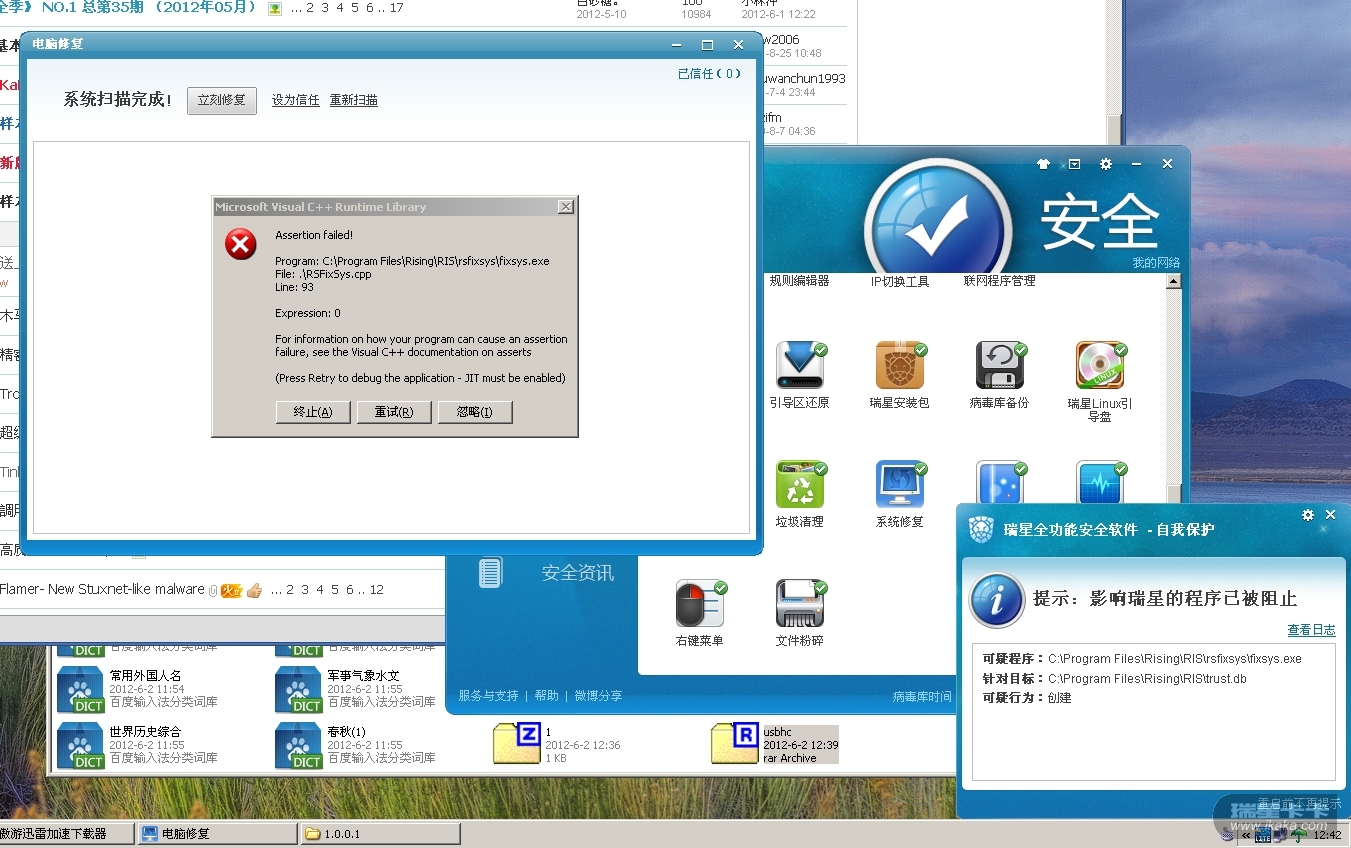Click the 设为信任 set as trusted link
This screenshot has height=848, width=1351.
click(296, 100)
